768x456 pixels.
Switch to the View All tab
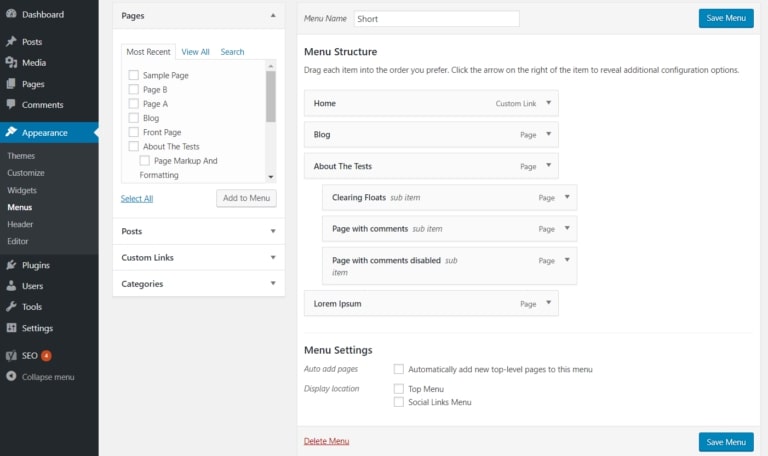click(x=195, y=51)
